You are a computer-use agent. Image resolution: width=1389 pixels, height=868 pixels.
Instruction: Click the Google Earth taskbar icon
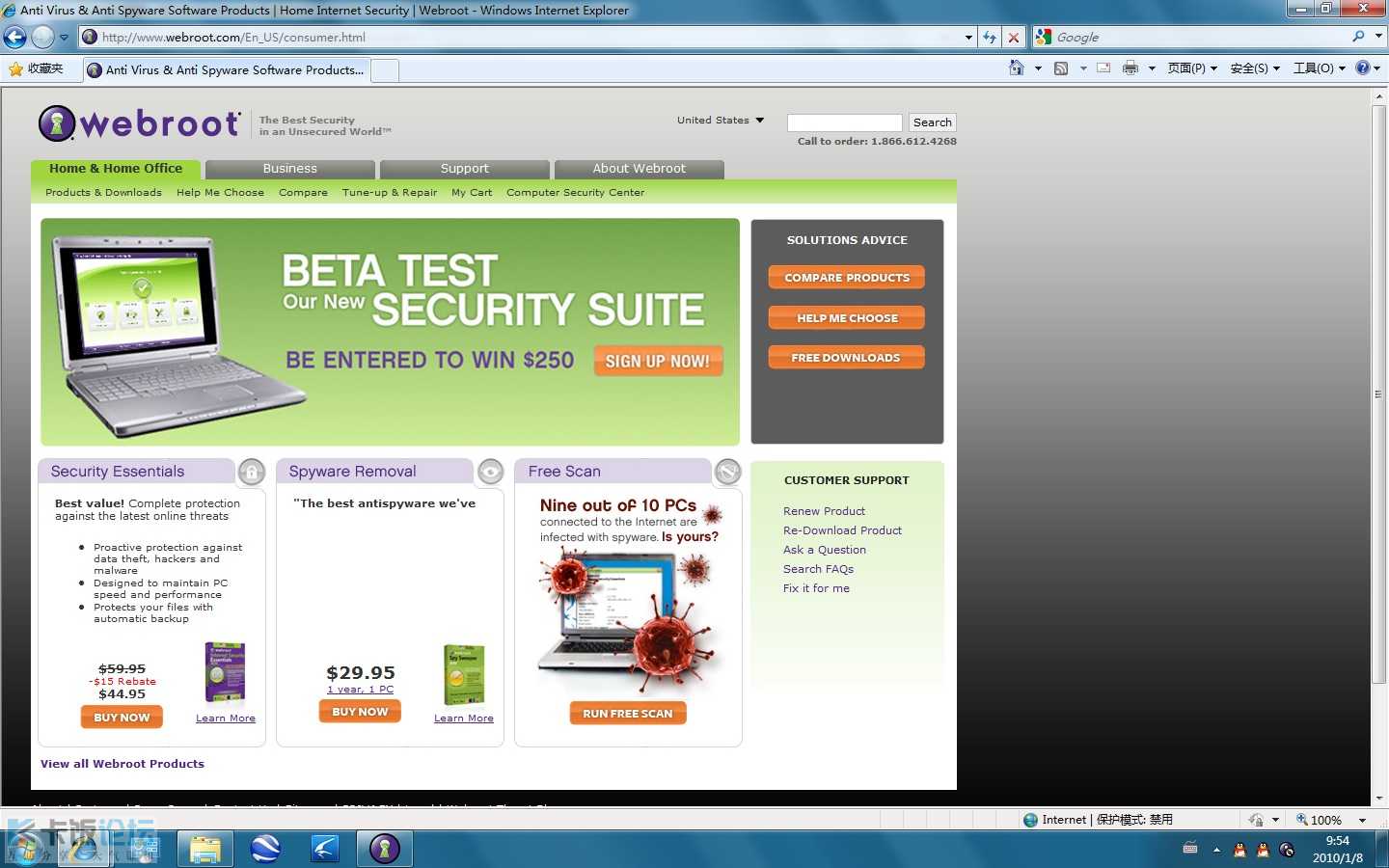[x=265, y=849]
